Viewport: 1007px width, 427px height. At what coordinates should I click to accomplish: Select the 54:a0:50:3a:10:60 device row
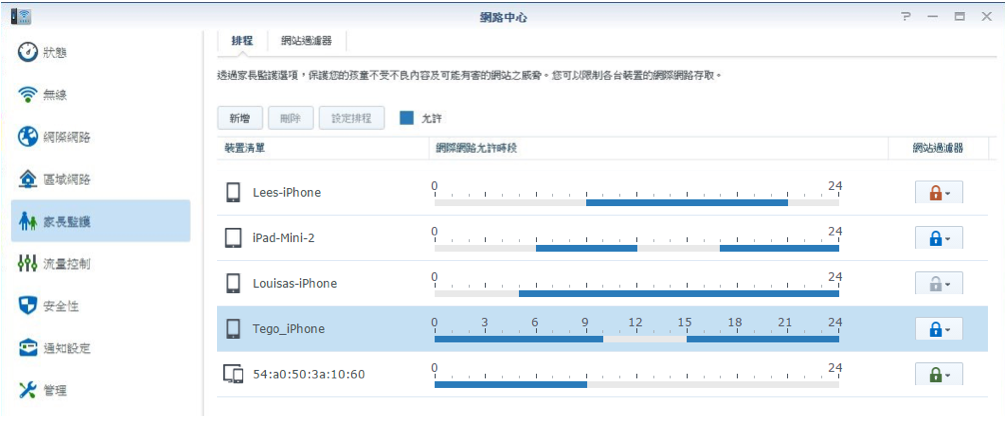click(602, 374)
